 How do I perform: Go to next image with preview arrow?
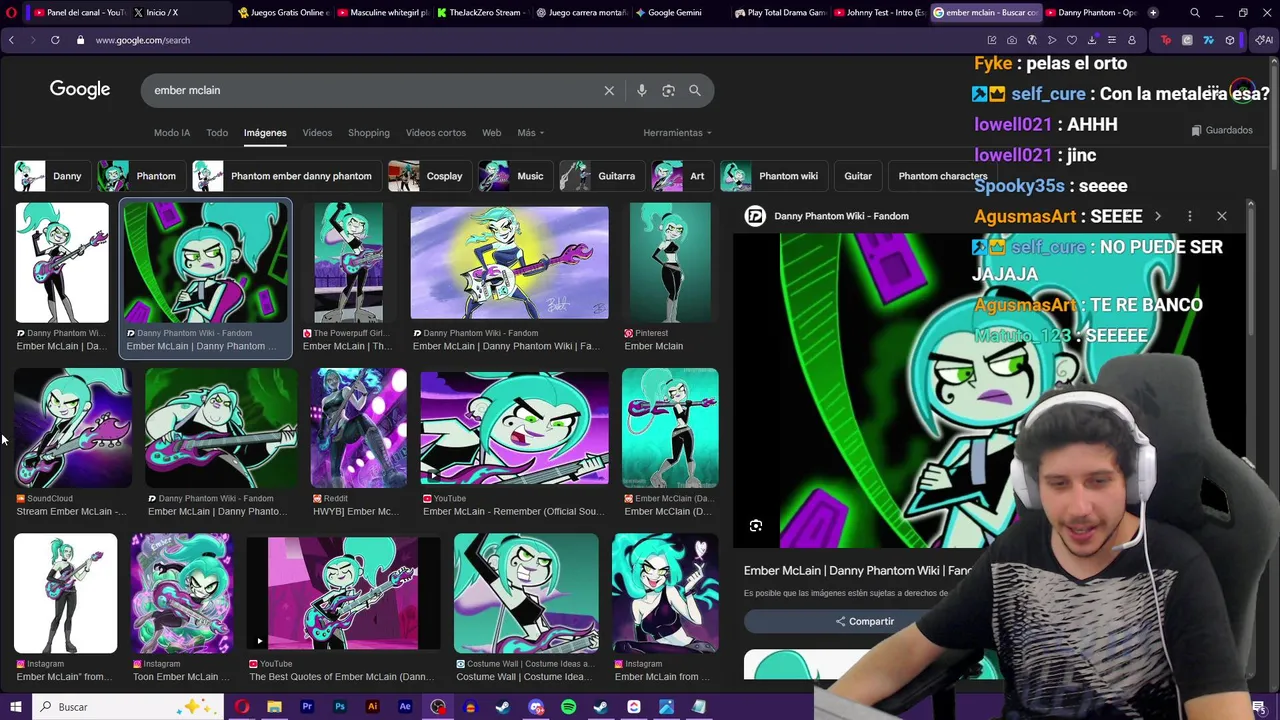1158,216
